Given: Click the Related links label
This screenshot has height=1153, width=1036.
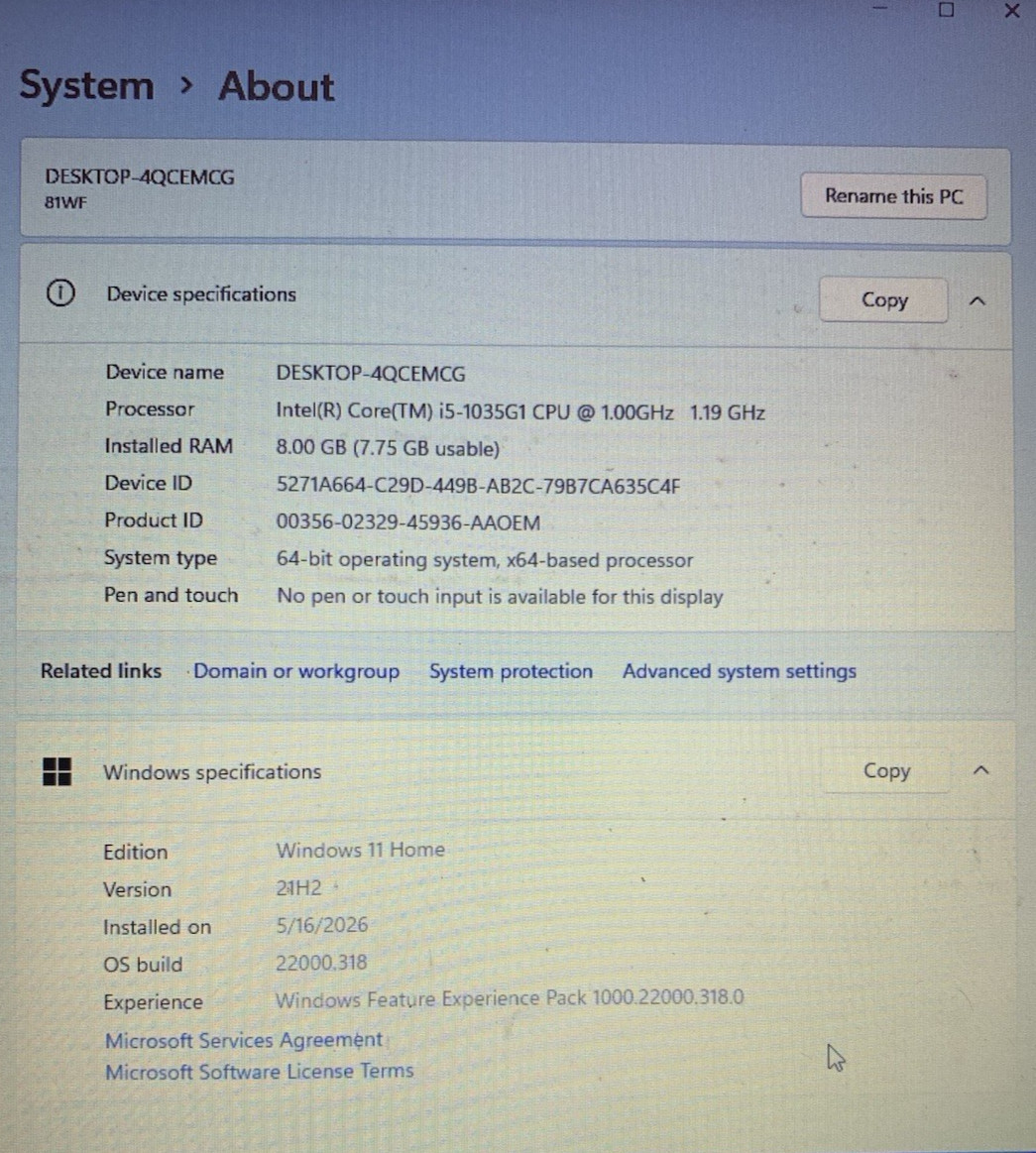Looking at the screenshot, I should (101, 670).
